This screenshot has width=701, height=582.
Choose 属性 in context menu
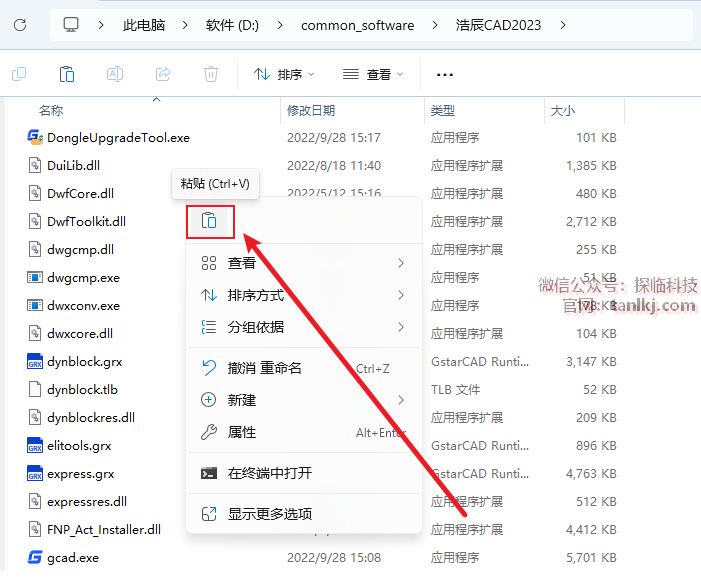304,432
